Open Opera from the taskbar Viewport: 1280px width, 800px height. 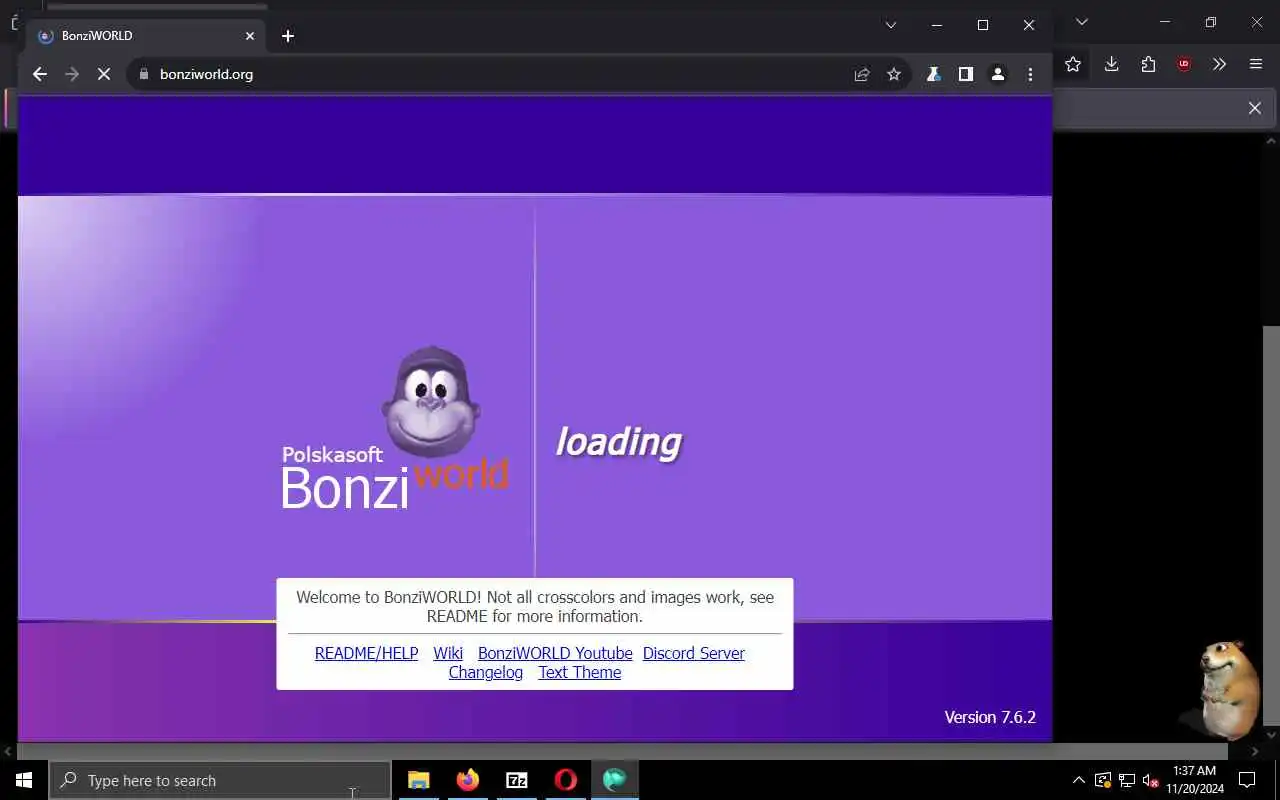[x=566, y=780]
